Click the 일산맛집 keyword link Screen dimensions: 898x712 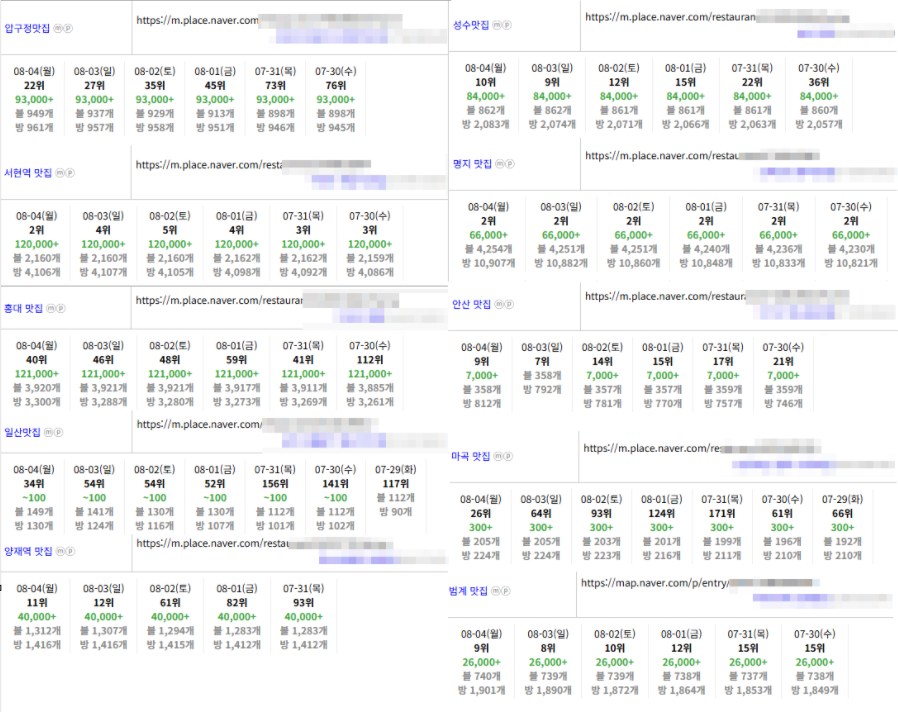click(x=23, y=432)
